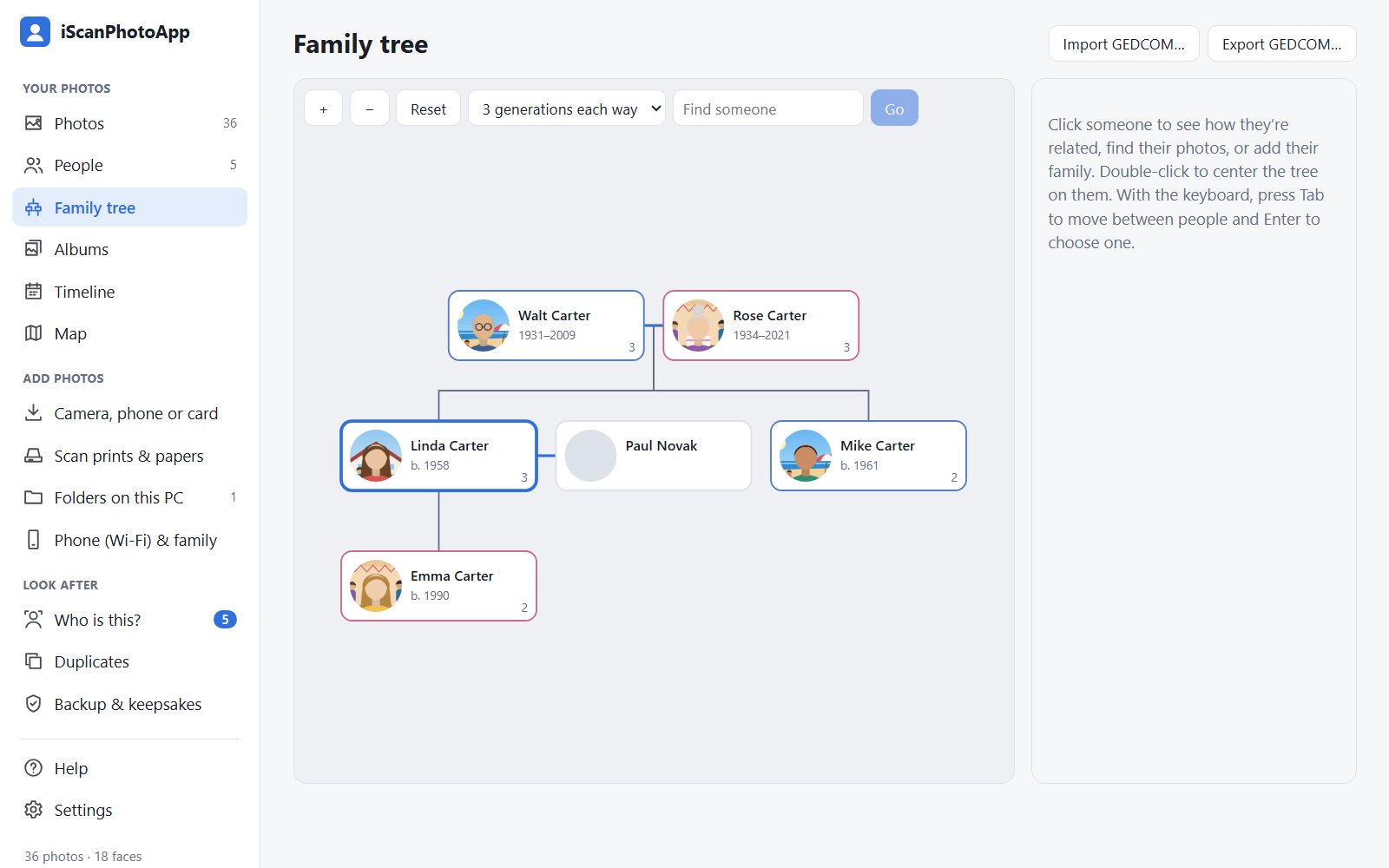Zoom out with the minus button

(370, 108)
